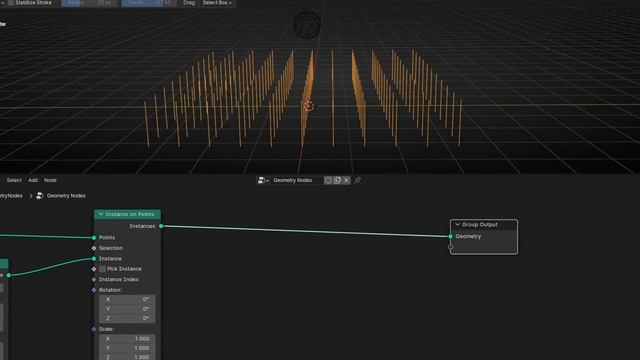Toggle Stabilize Stroke checkbox
Screen dimensions: 640x360
[x=11, y=2]
